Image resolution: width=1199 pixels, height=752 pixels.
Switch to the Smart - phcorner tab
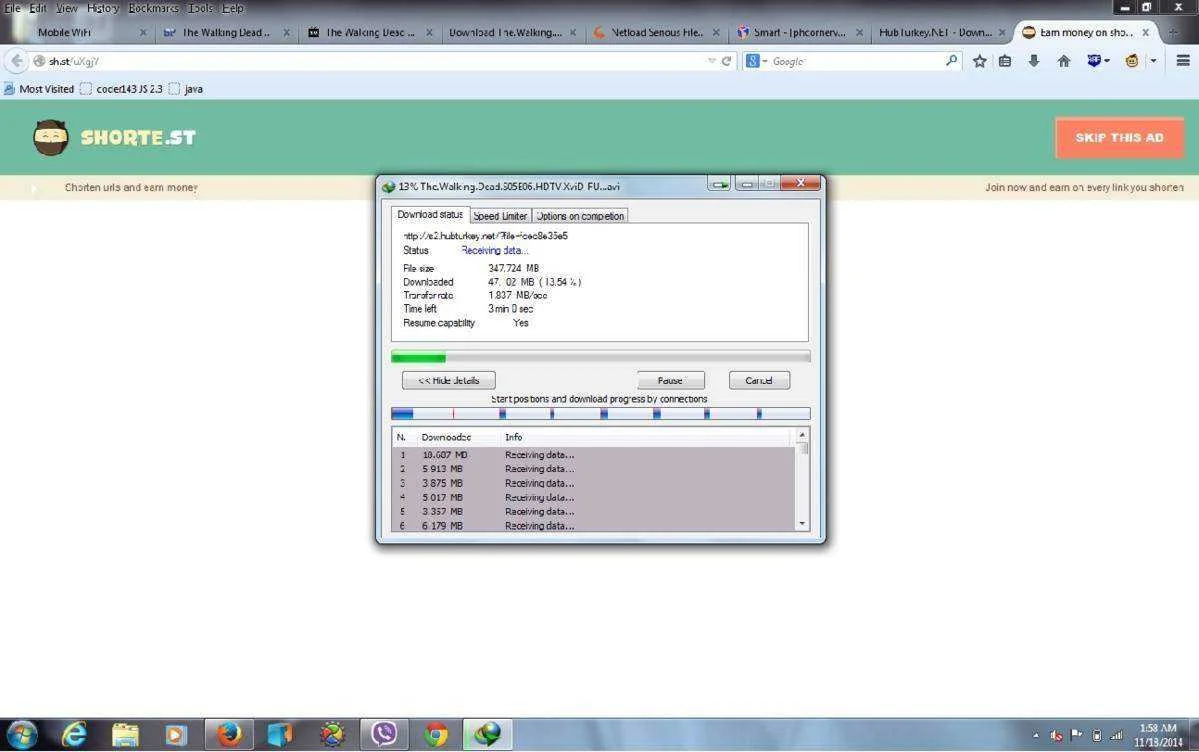click(x=800, y=33)
